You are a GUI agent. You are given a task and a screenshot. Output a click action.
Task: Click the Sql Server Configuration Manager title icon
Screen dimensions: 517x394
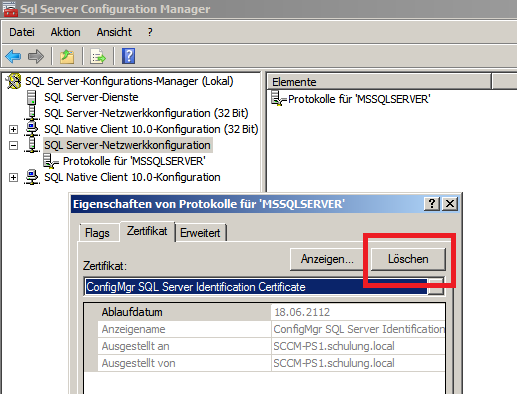(10, 9)
